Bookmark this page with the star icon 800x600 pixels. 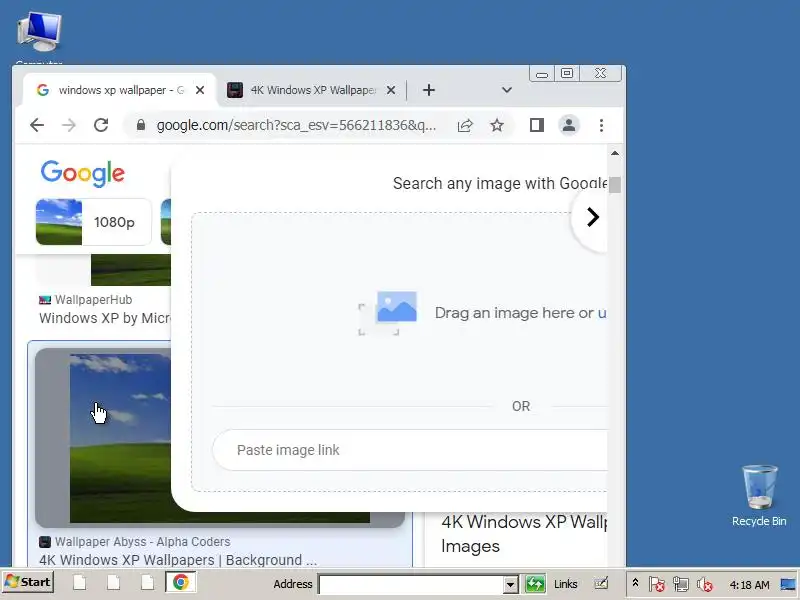click(497, 125)
